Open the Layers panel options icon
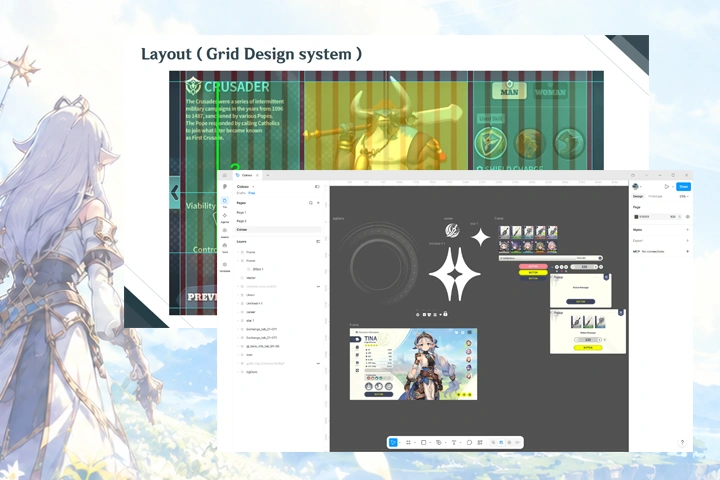Image resolution: width=720 pixels, height=480 pixels. [x=318, y=241]
